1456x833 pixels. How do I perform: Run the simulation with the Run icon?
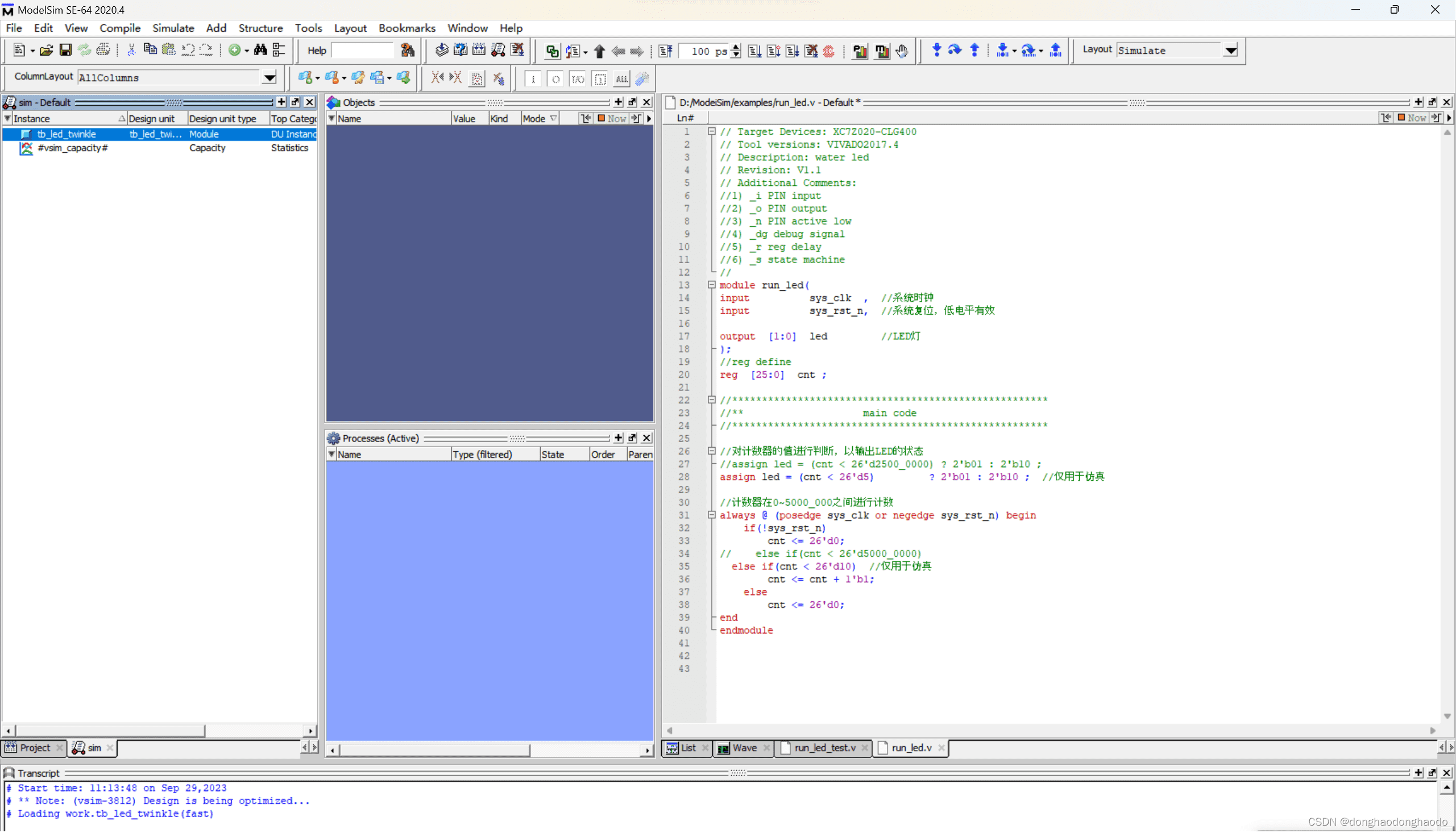coord(754,51)
